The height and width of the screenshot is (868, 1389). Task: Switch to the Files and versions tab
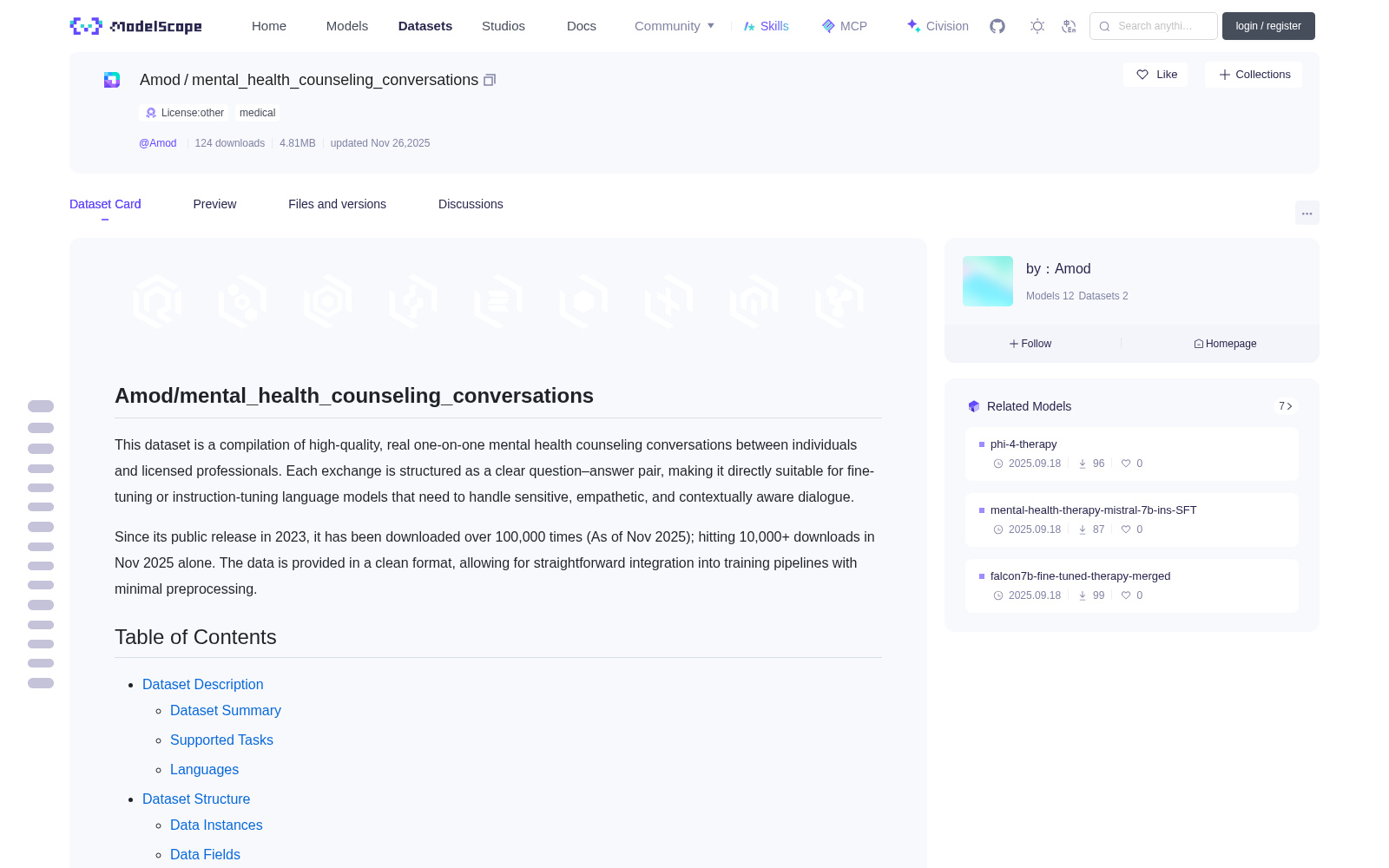[337, 204]
